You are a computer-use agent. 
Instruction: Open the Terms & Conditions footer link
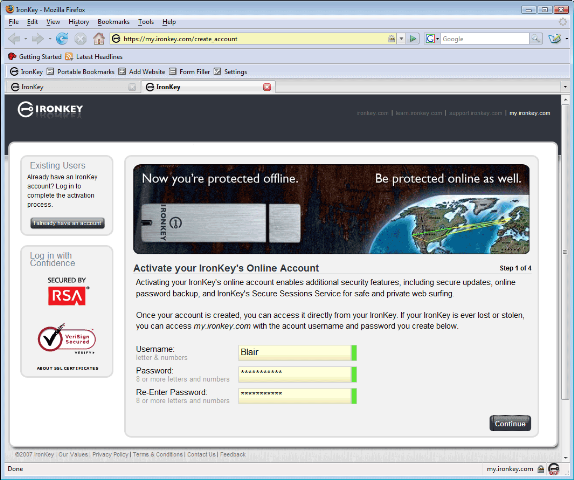158,454
